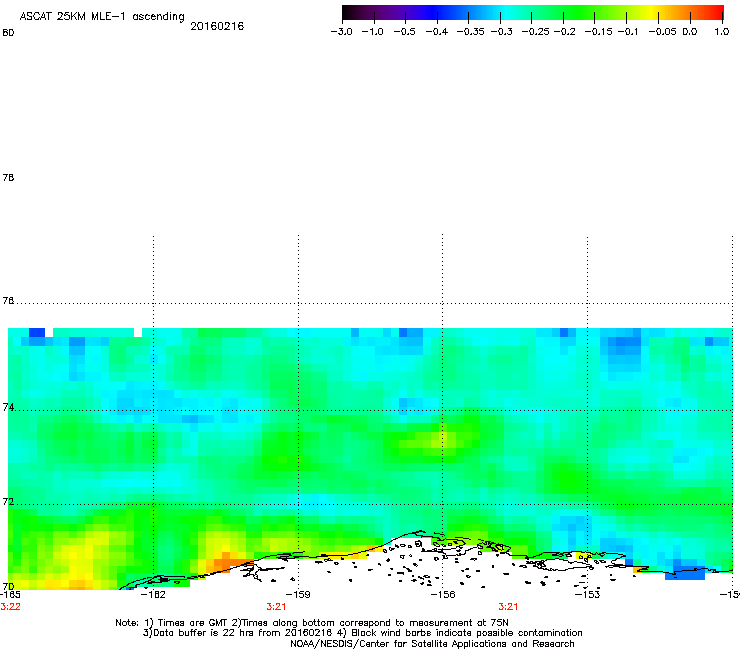The height and width of the screenshot is (650, 740).
Task: Click the red '3:21' time below -156
Action: [508, 607]
